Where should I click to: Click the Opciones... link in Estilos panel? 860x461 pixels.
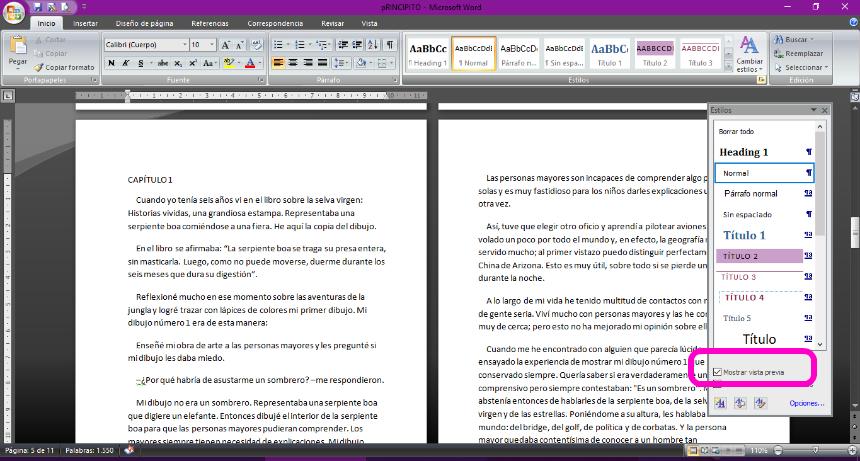(806, 403)
